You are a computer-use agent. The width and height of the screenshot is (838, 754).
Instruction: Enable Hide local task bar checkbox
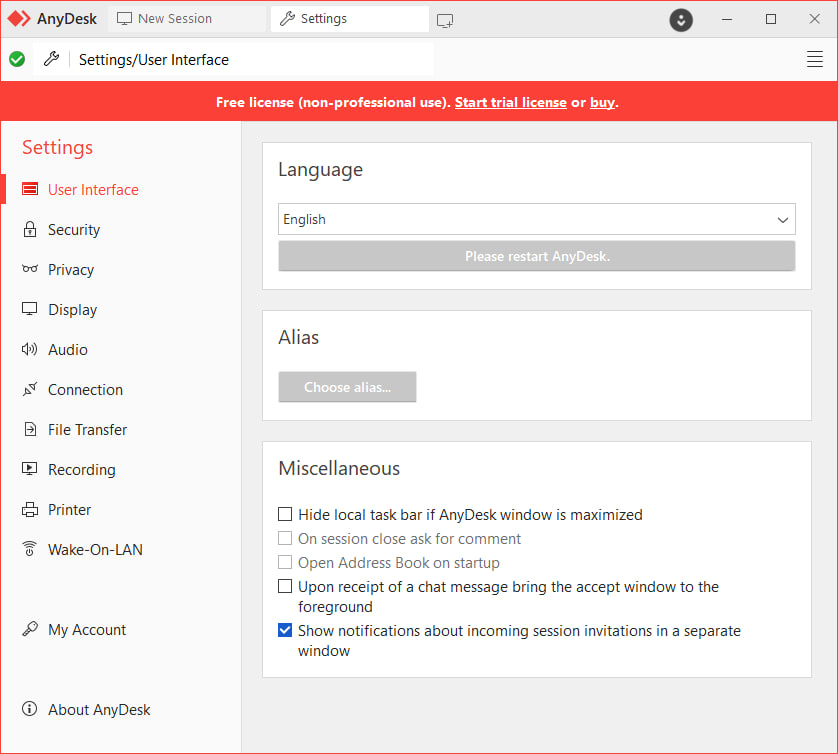tap(286, 515)
